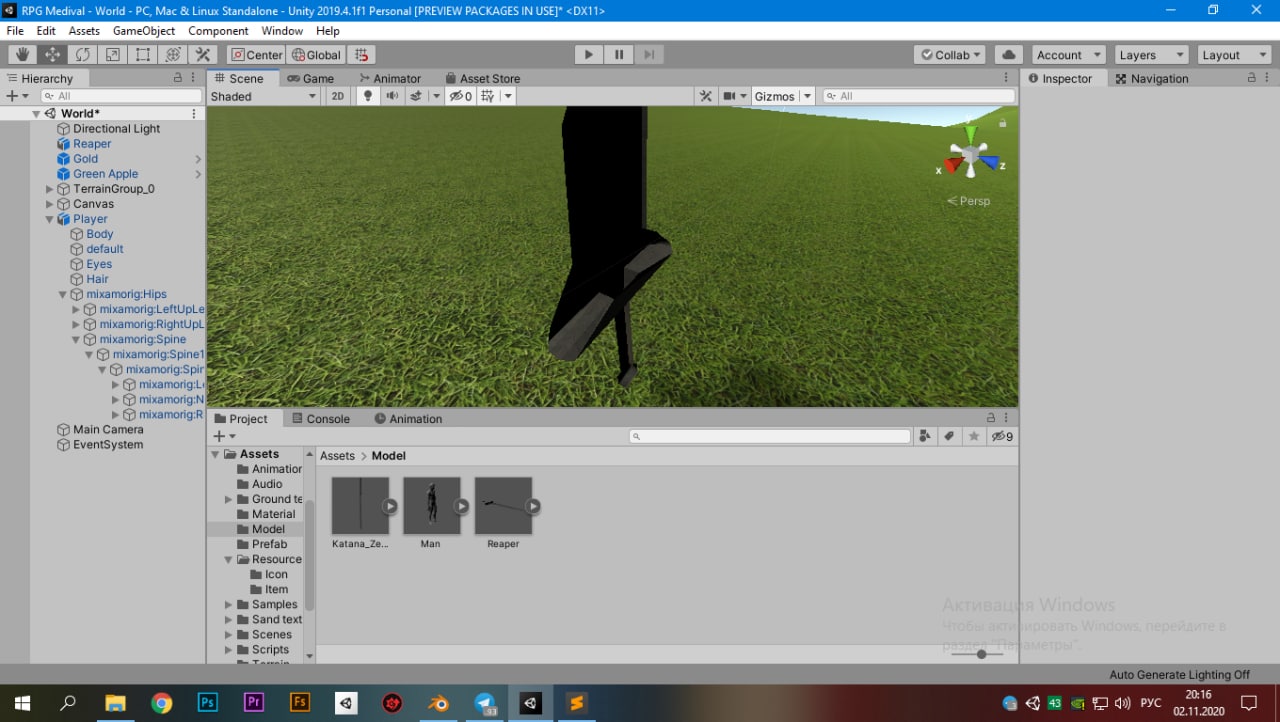Screen dimensions: 1280x722
Task: Open Unity Cloud services icon
Action: 1008,55
